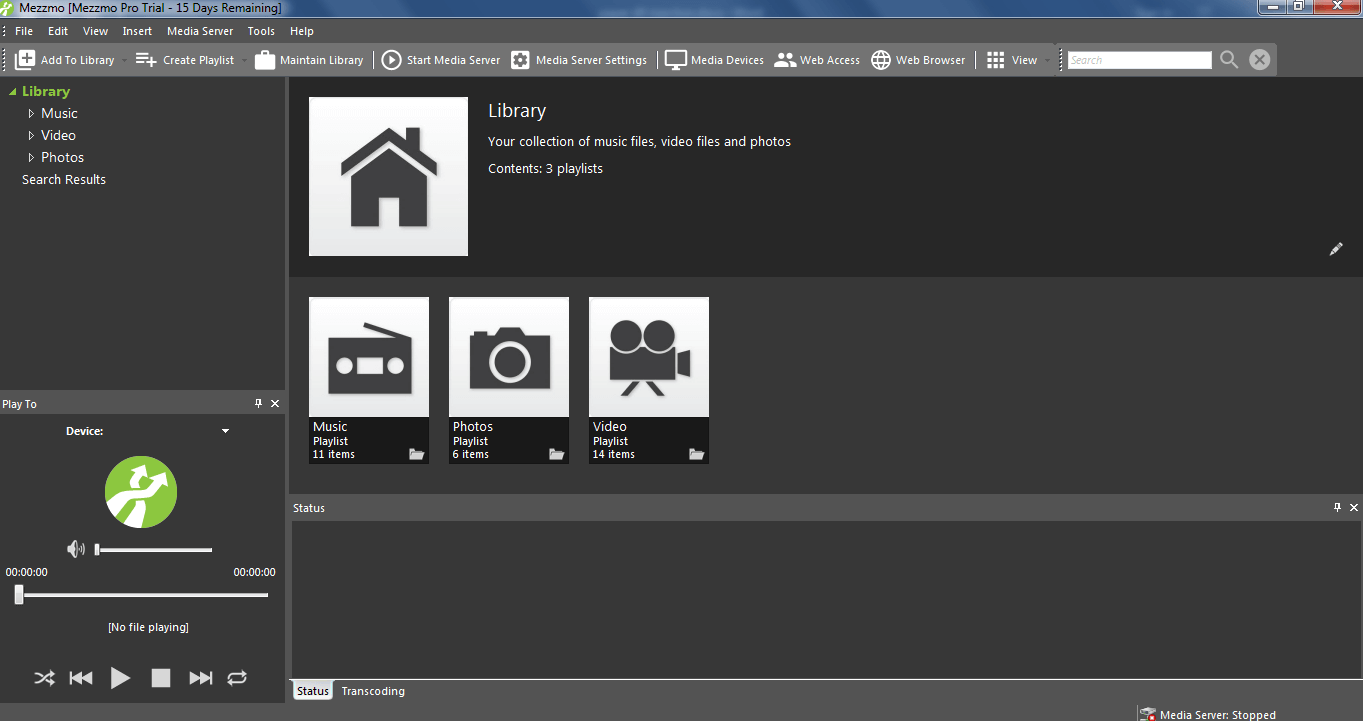The height and width of the screenshot is (721, 1363).
Task: Click the pencil edit icon
Action: [1336, 249]
